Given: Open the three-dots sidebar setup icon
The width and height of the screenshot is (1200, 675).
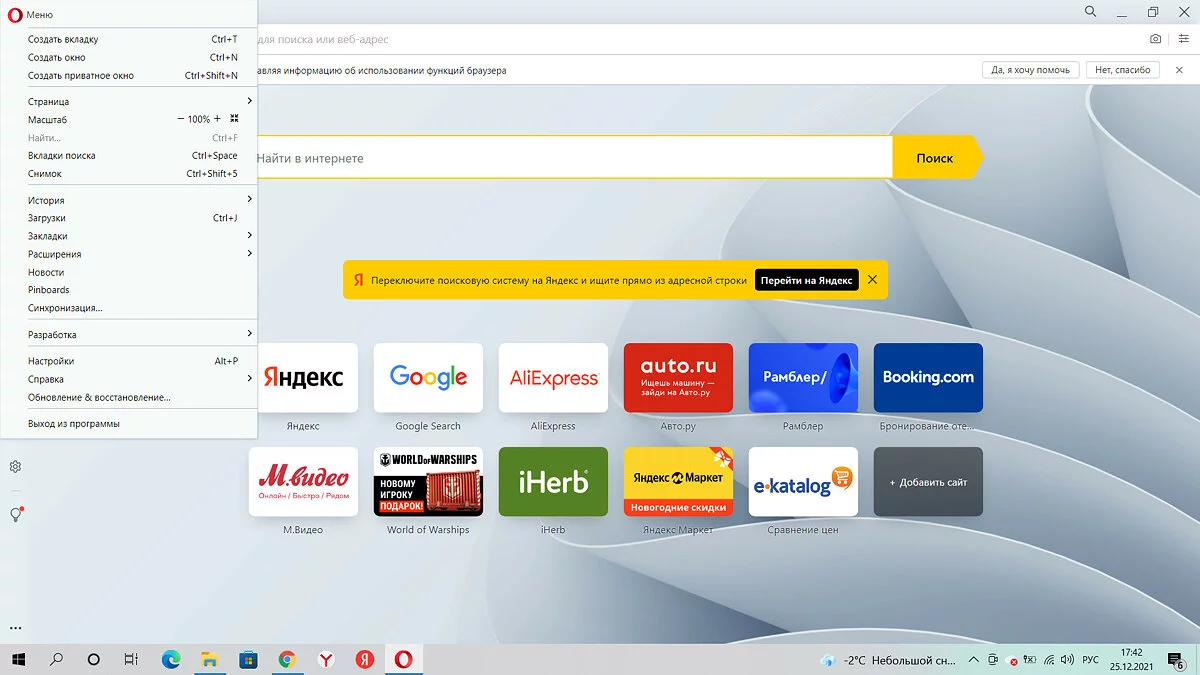Looking at the screenshot, I should [x=15, y=628].
